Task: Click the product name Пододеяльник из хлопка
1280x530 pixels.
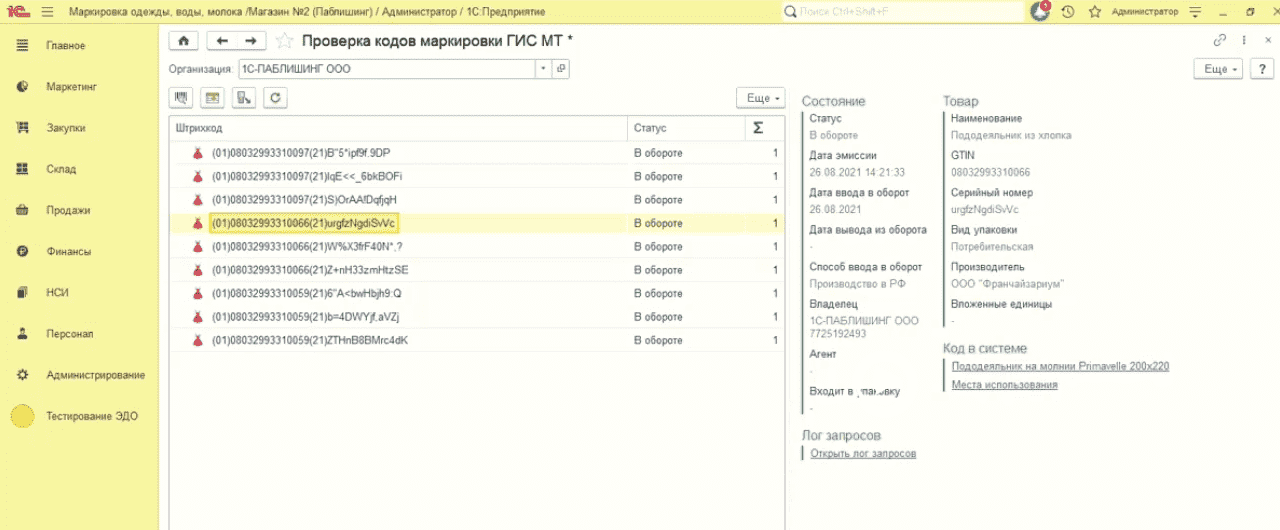Action: (x=1011, y=136)
